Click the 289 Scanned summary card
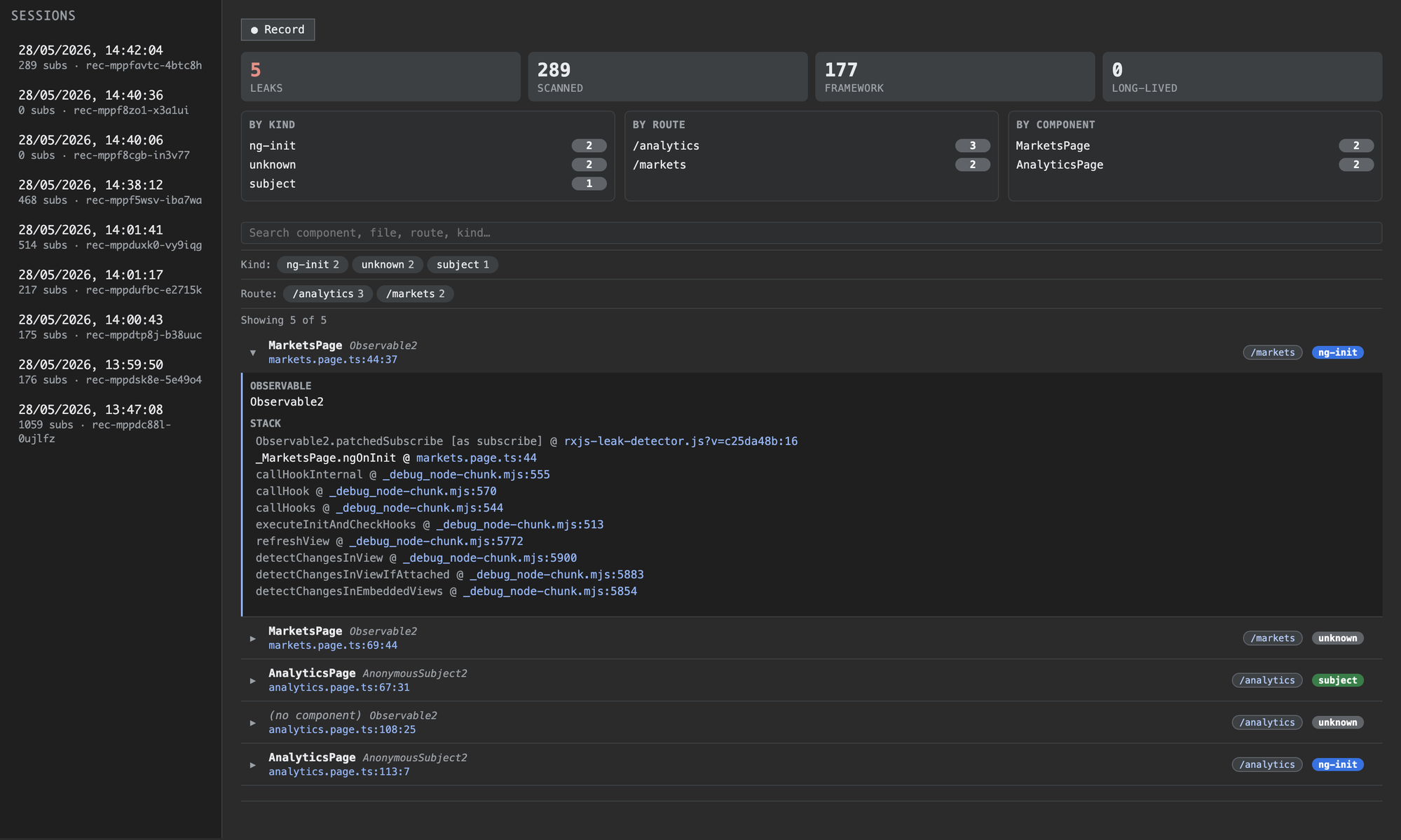This screenshot has height=840, width=1401. pos(668,77)
